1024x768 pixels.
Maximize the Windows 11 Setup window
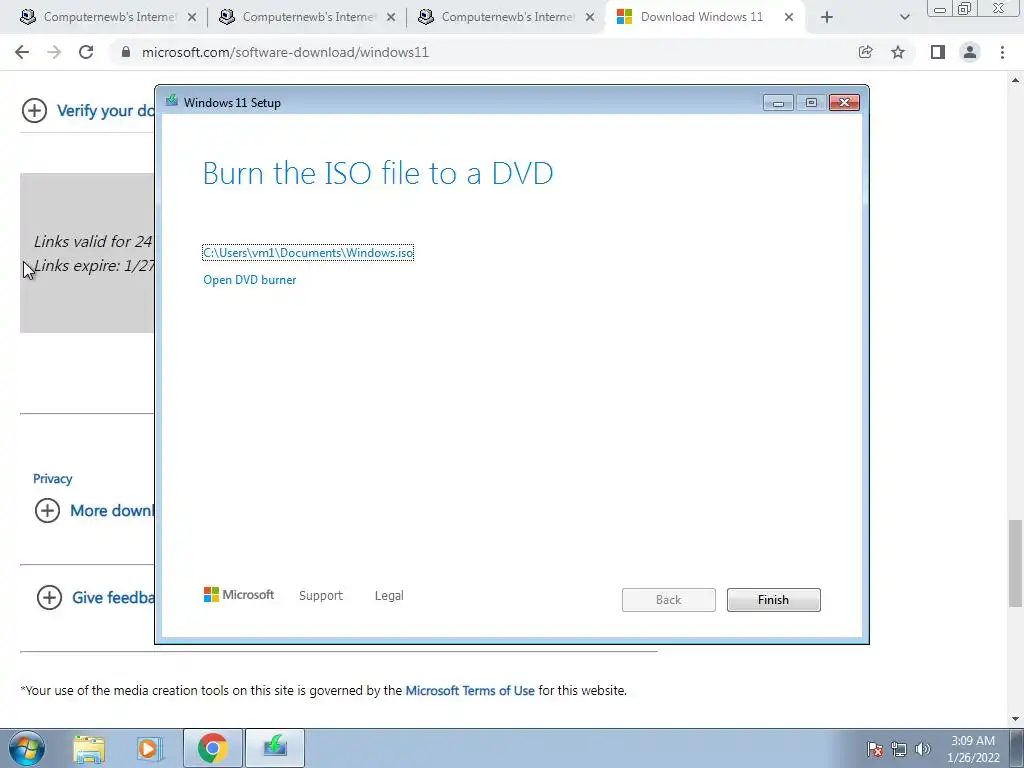pos(811,103)
